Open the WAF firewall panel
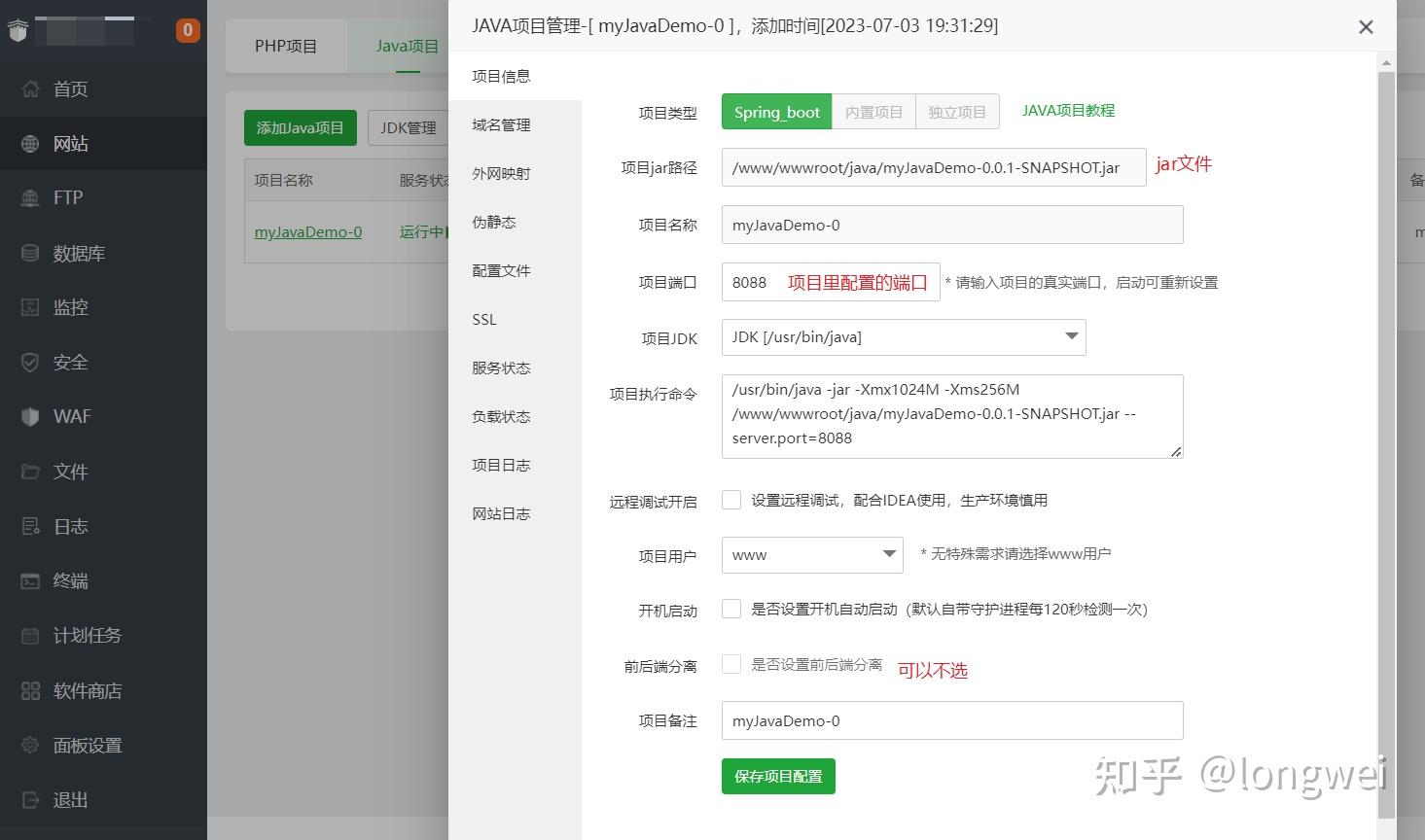The image size is (1425, 840). [x=73, y=416]
